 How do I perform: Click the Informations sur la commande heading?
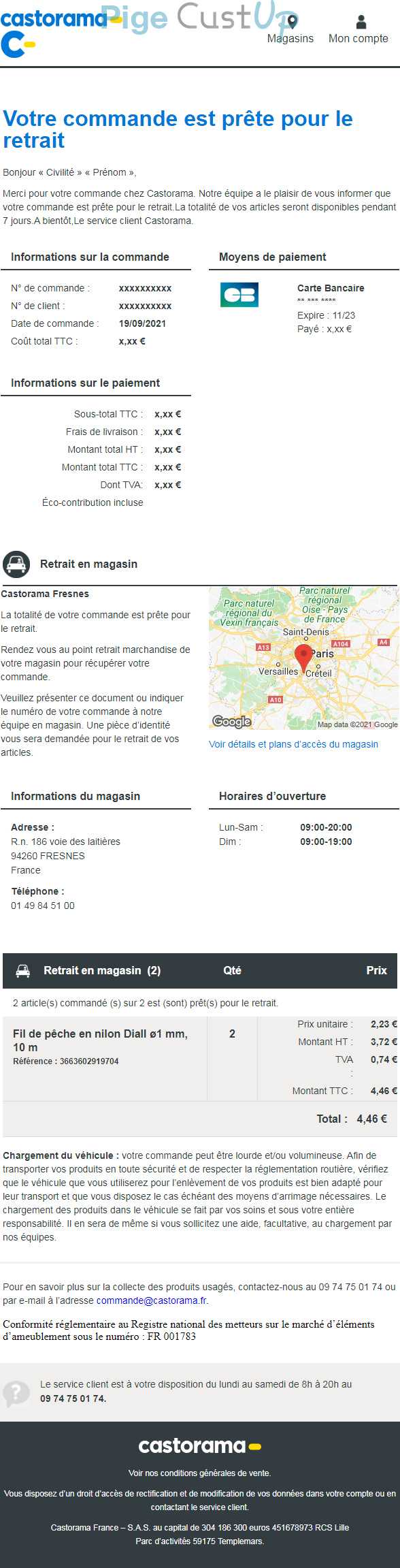(90, 257)
